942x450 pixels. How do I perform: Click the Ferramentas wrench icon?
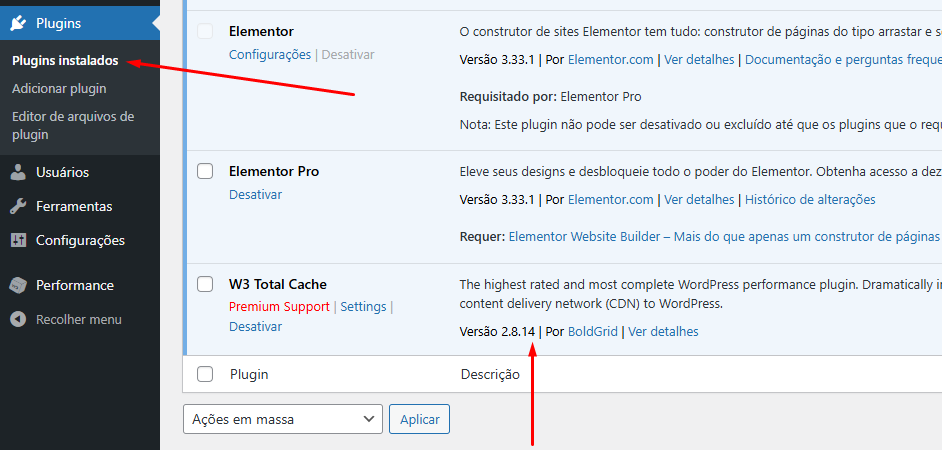click(19, 207)
